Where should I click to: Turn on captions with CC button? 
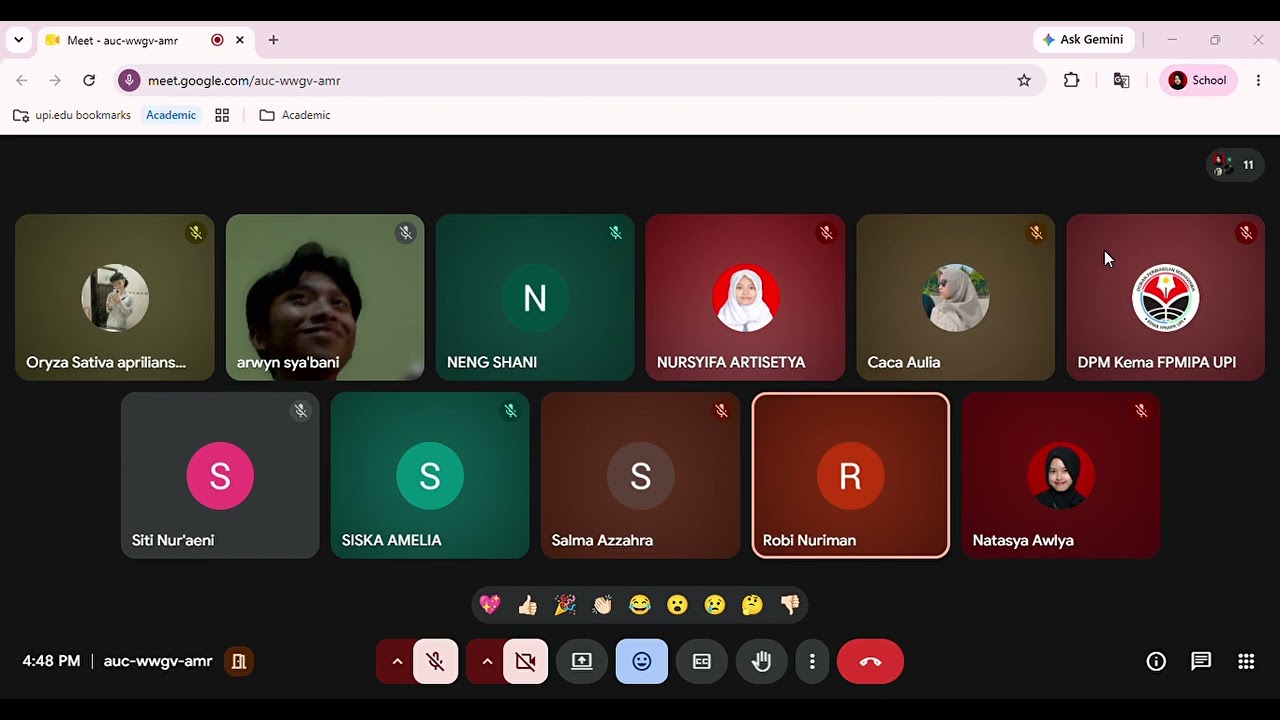702,661
